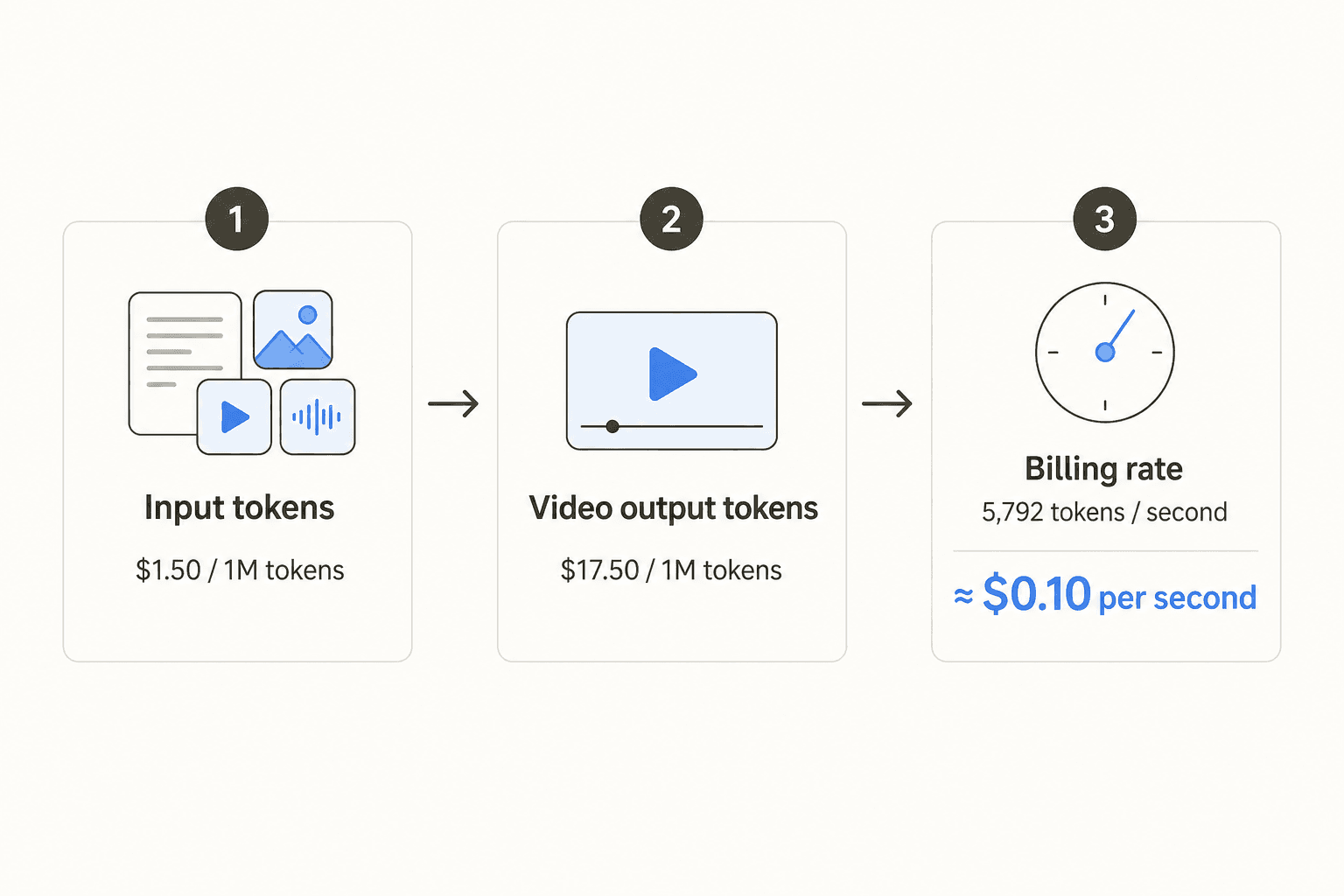
Task: Click the mountain image icon in Input tokens card
Action: click(293, 330)
